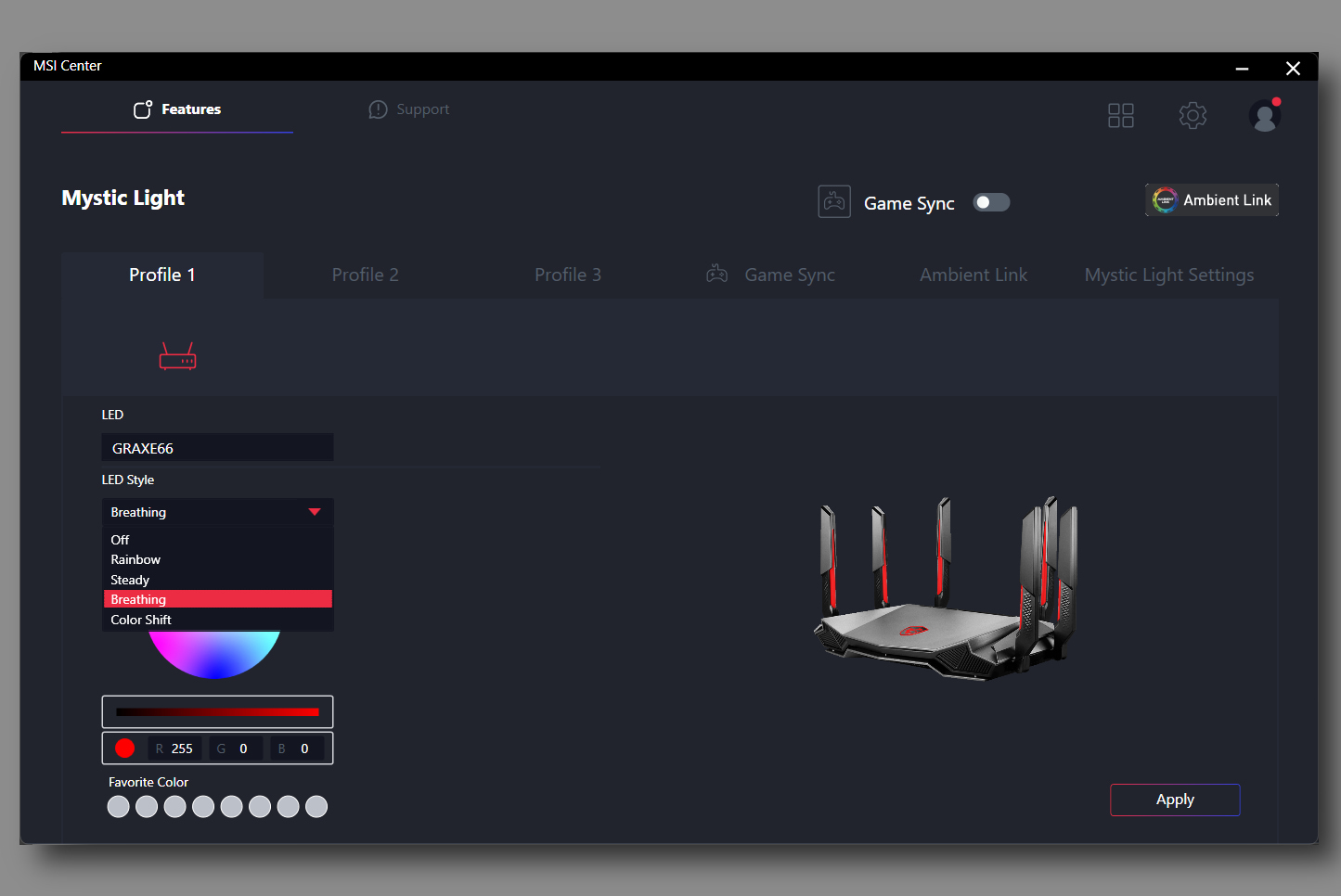Choose Rainbow LED style
1341x896 pixels.
217,559
